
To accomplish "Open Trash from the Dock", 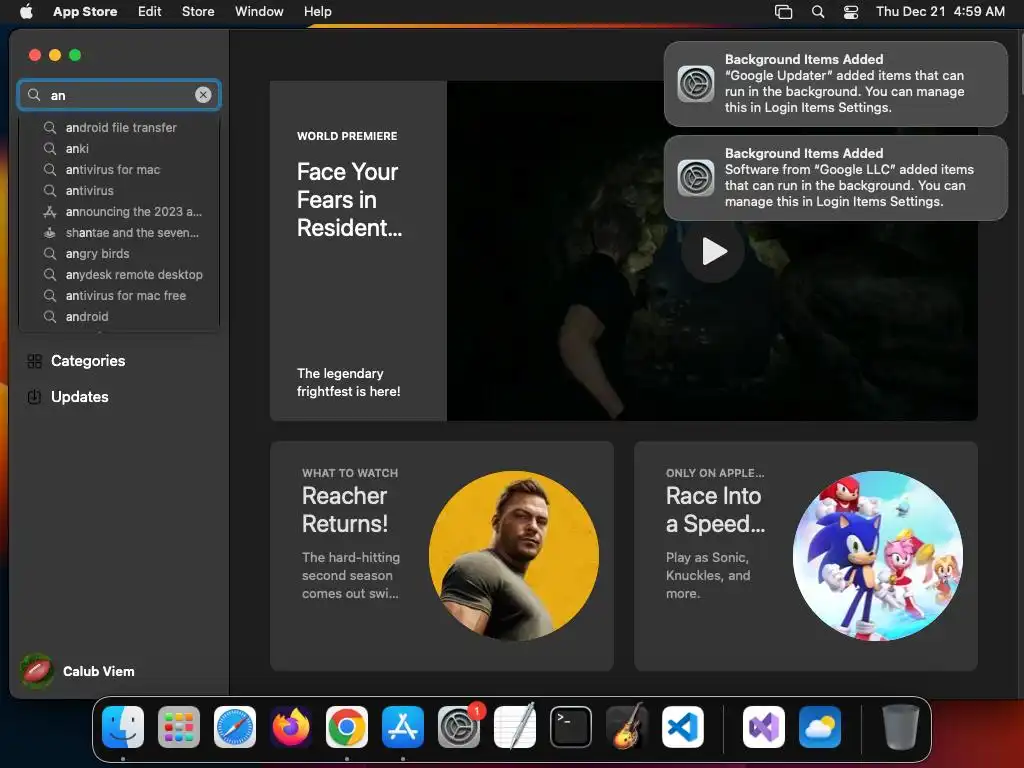I will [901, 727].
